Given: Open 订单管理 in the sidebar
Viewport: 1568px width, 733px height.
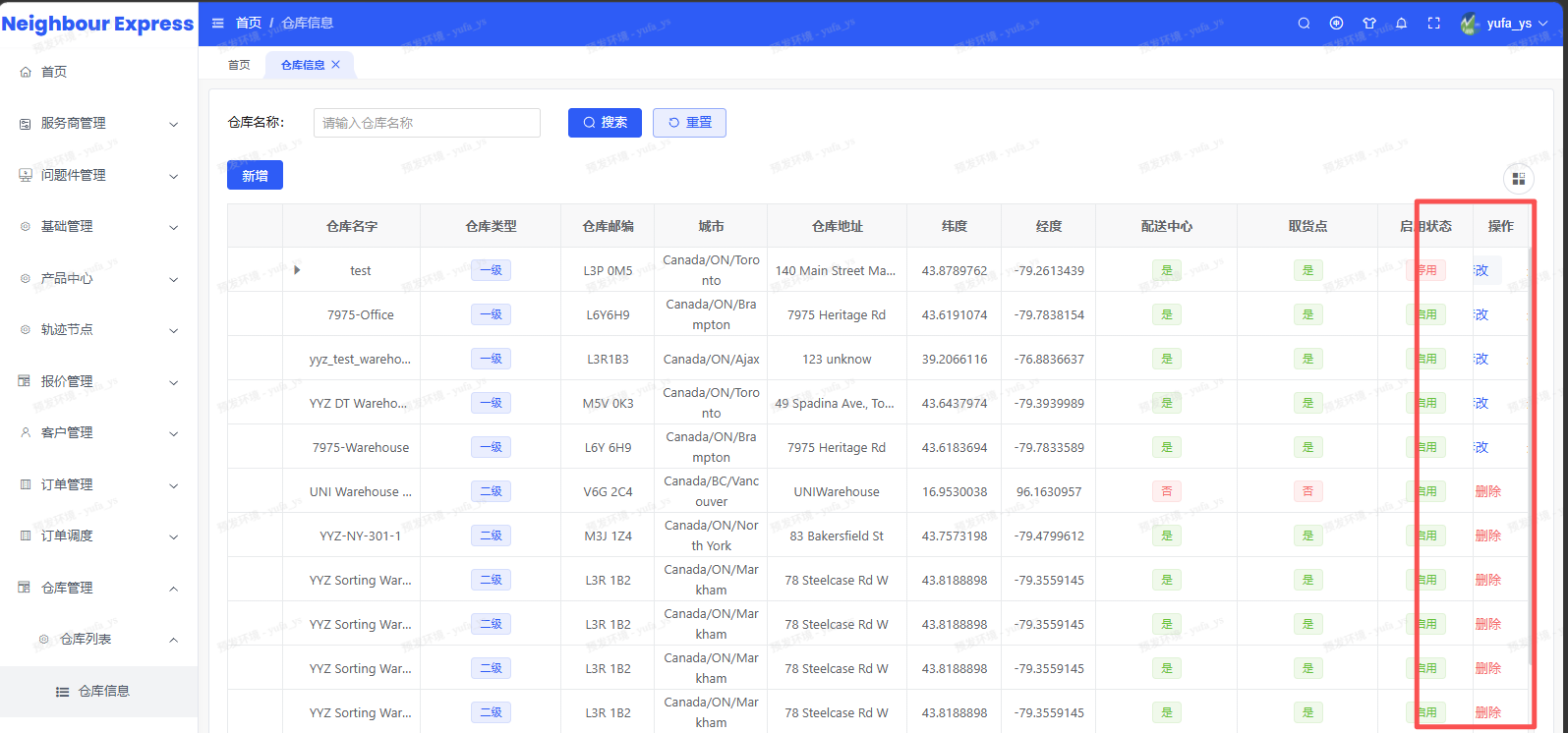Looking at the screenshot, I should (x=98, y=484).
